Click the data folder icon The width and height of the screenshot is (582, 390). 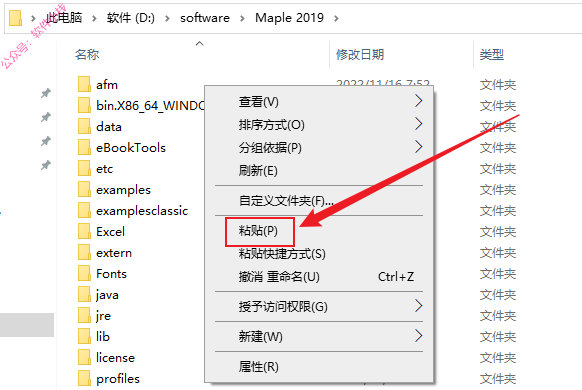[84, 127]
